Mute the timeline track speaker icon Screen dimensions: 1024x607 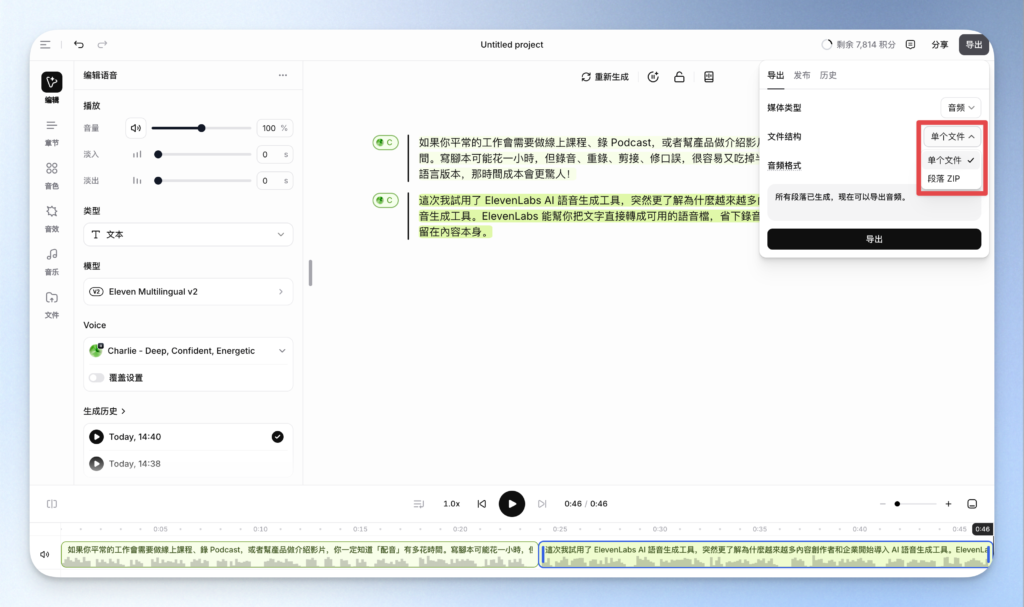[44, 554]
